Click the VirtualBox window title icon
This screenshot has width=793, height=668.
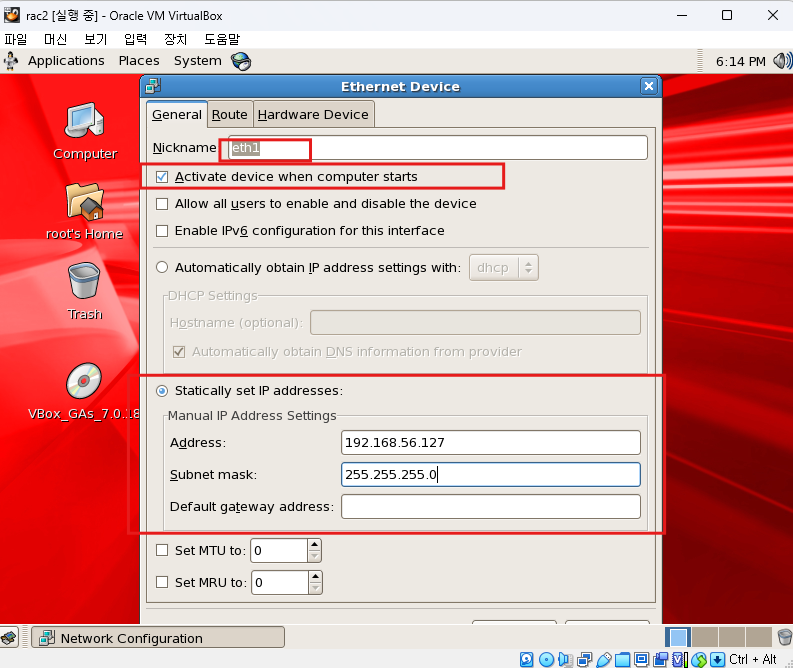click(x=12, y=15)
